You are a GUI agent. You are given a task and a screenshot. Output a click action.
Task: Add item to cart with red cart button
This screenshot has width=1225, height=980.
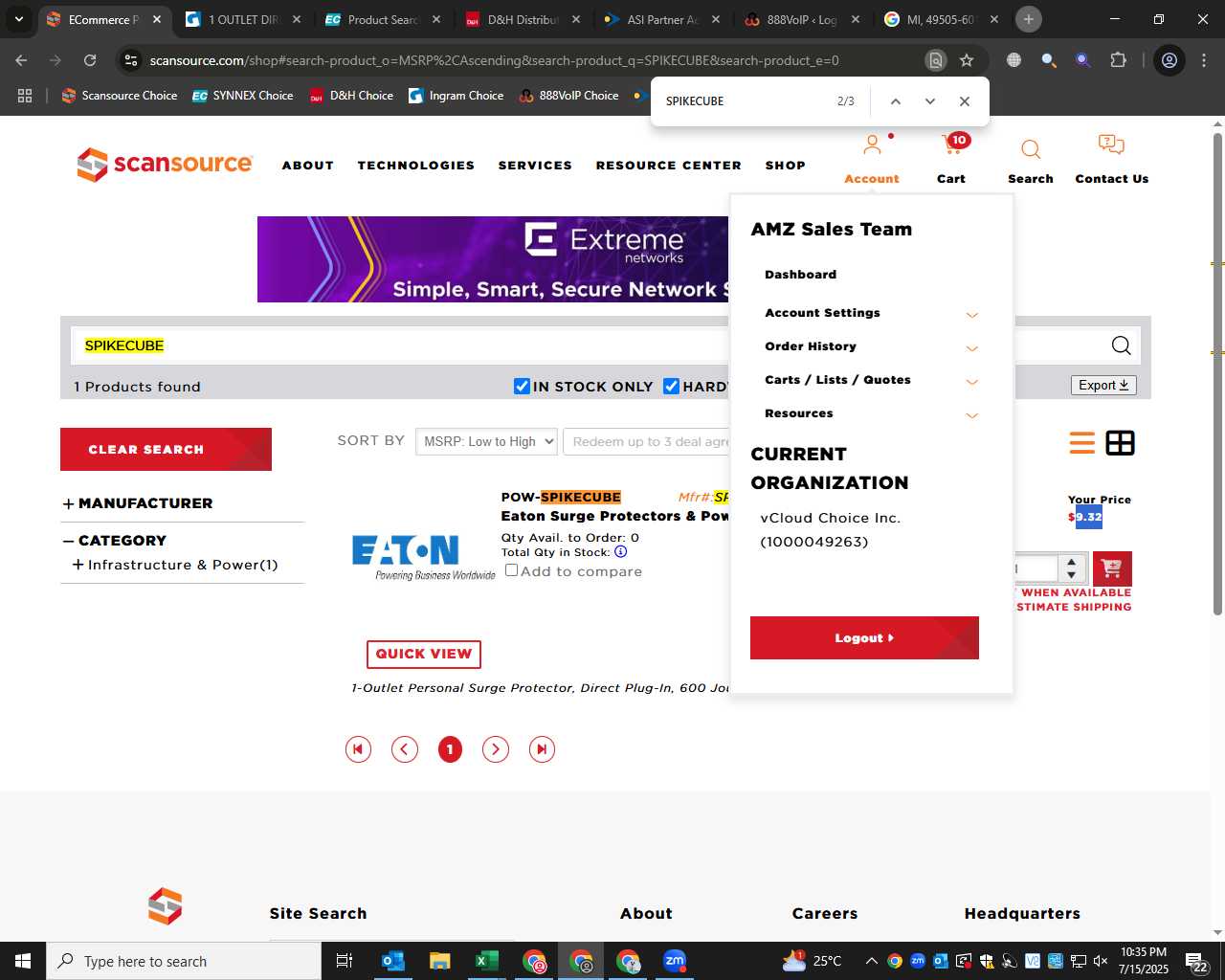[x=1112, y=568]
